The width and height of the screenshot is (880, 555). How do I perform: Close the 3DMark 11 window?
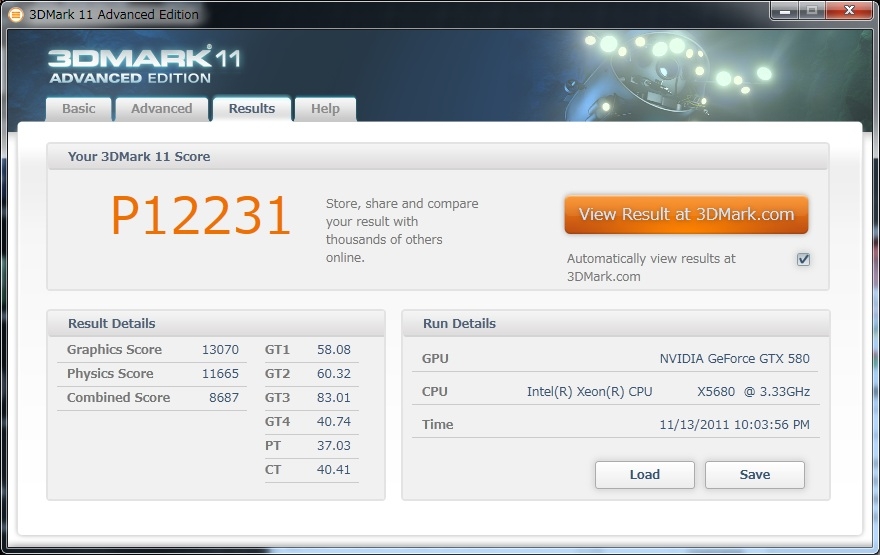tap(849, 11)
